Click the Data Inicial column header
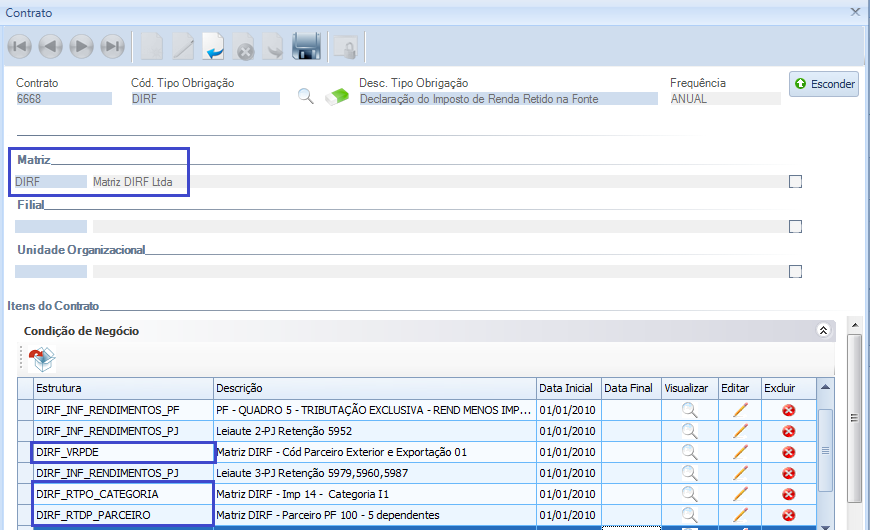Image resolution: width=870 pixels, height=530 pixels. 567,388
